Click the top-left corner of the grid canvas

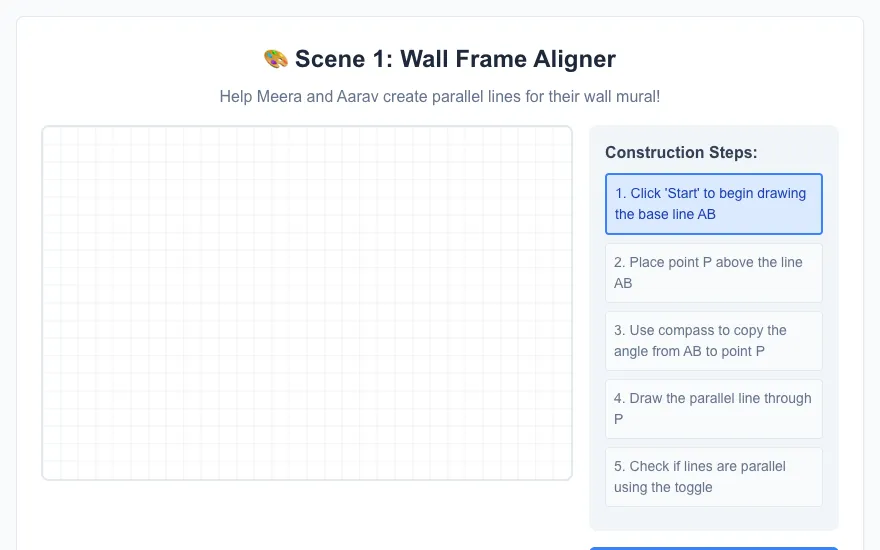click(44, 129)
